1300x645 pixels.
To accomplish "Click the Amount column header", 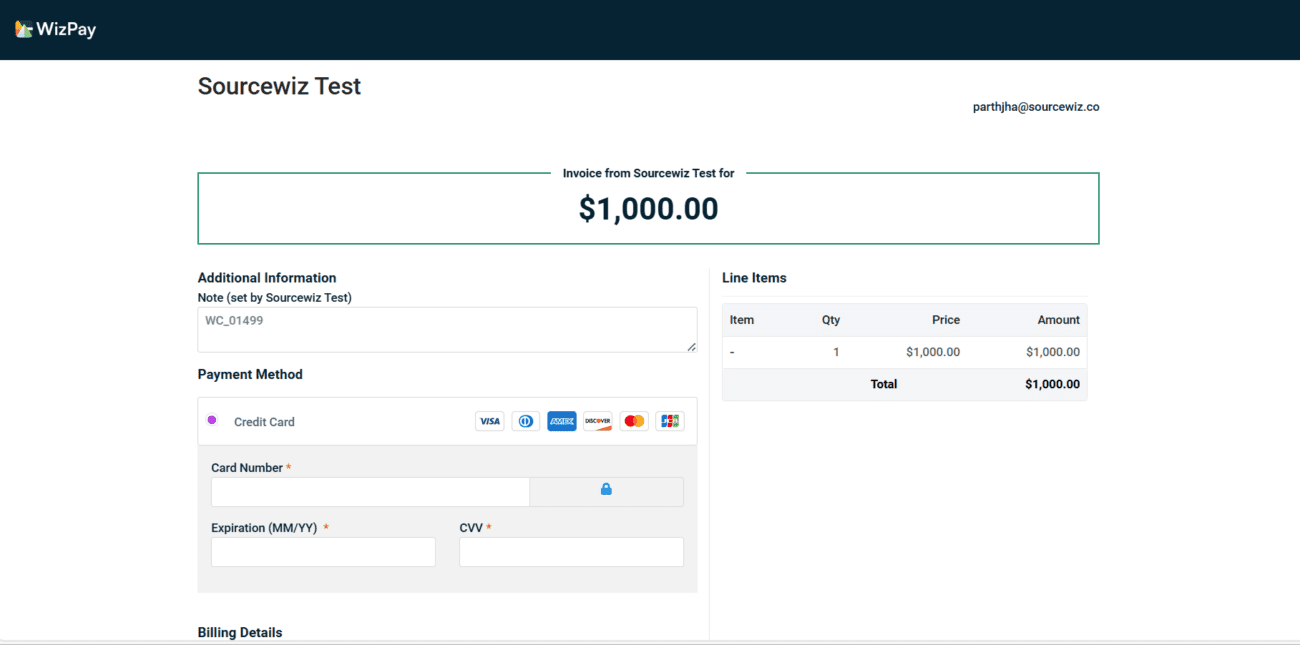I will (1058, 320).
